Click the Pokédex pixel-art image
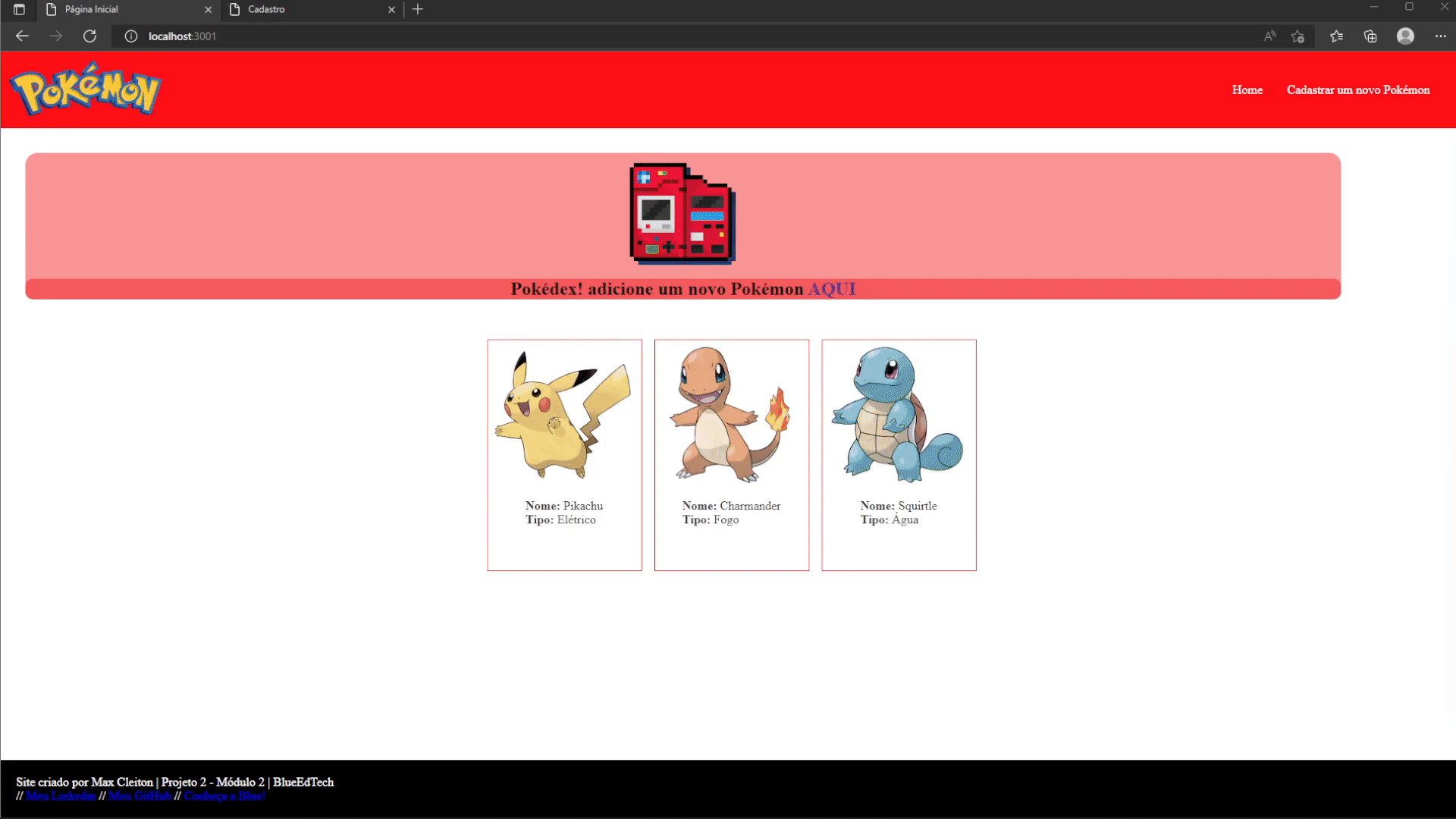 682,214
